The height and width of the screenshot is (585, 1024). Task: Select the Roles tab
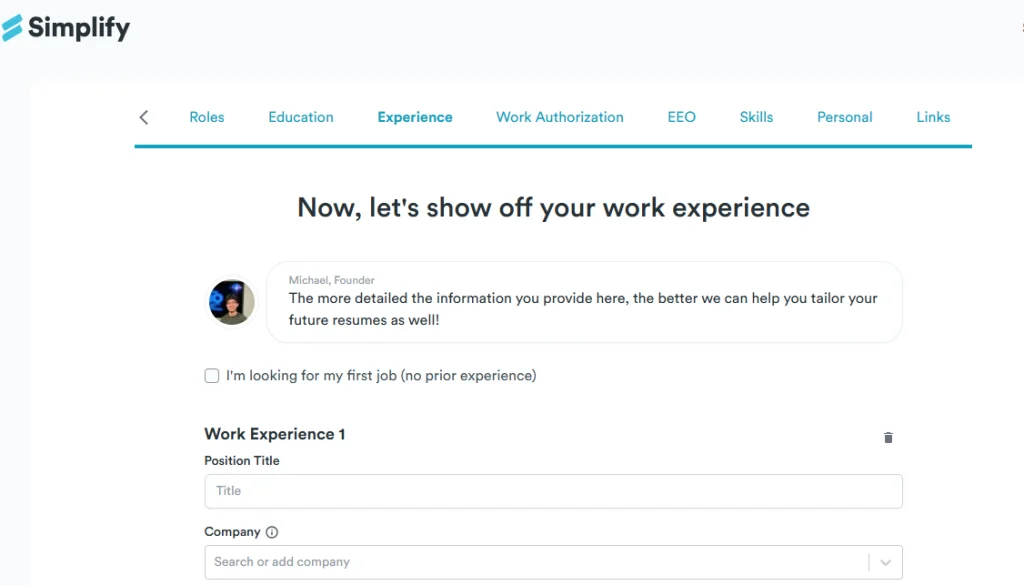click(207, 117)
